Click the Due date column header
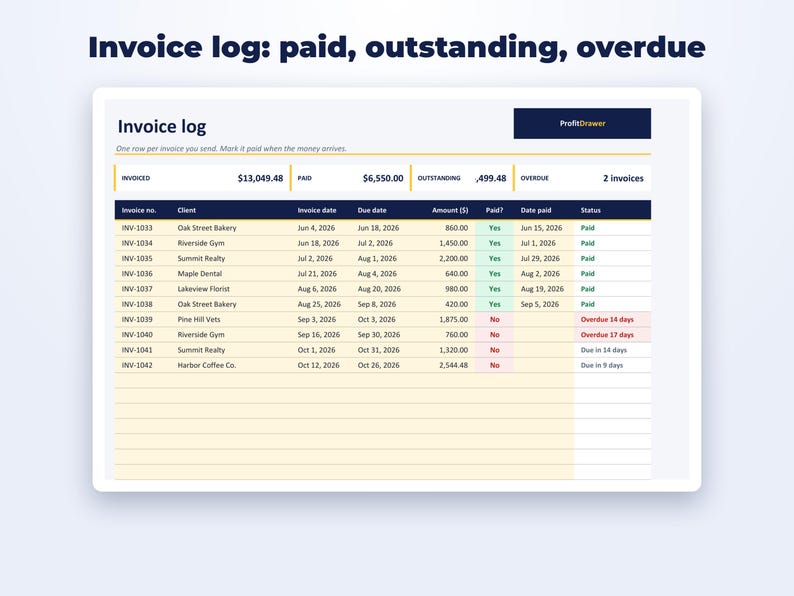Image resolution: width=794 pixels, height=596 pixels. 372,210
